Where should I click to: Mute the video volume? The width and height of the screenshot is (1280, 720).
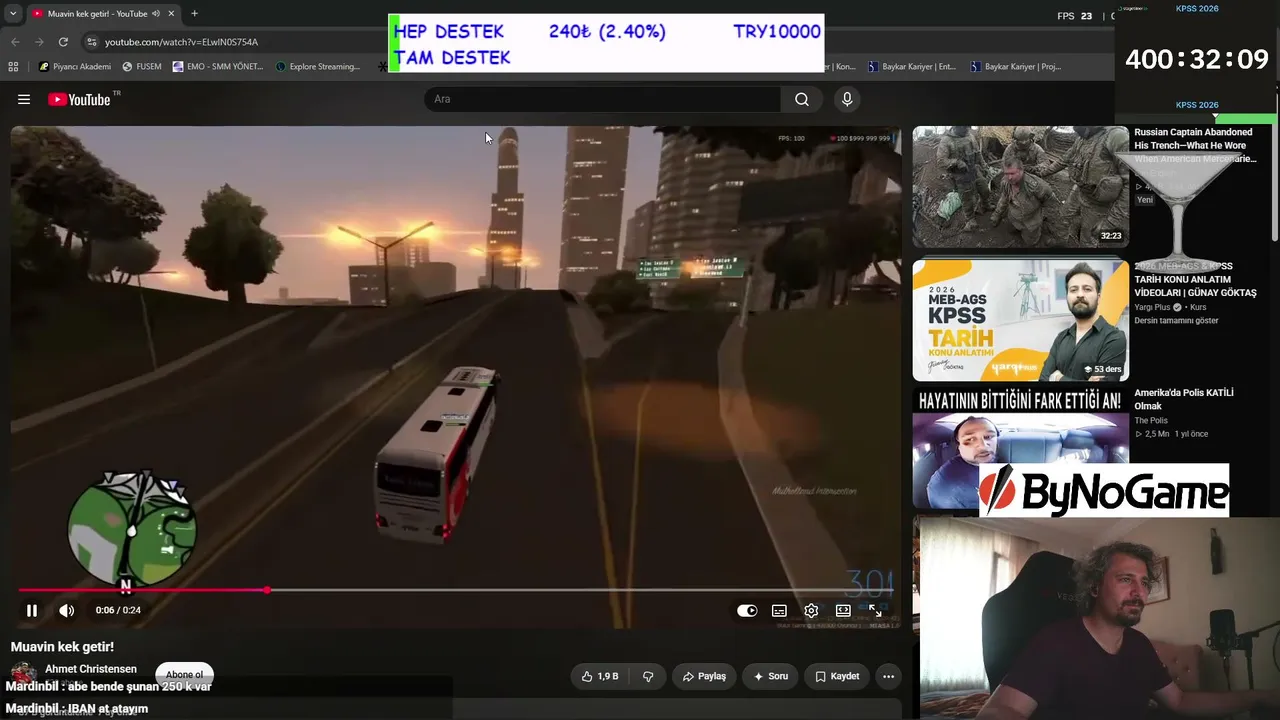(x=66, y=610)
